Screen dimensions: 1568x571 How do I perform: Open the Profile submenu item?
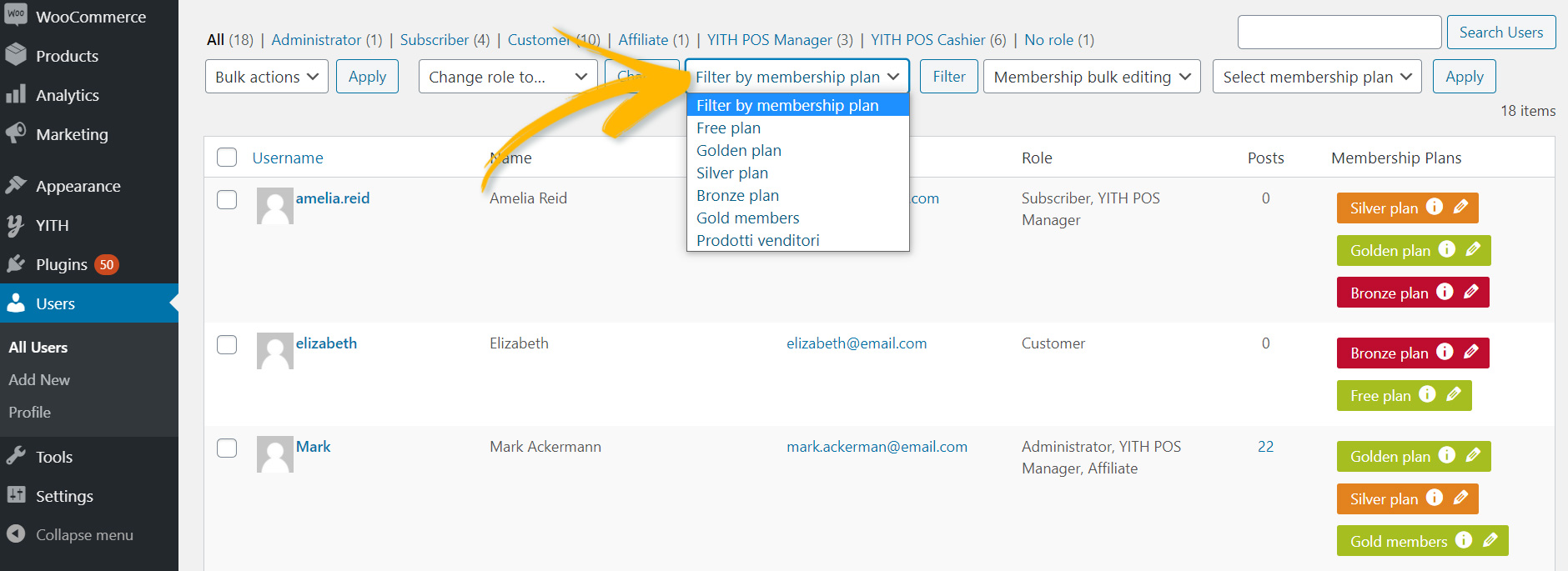[29, 412]
